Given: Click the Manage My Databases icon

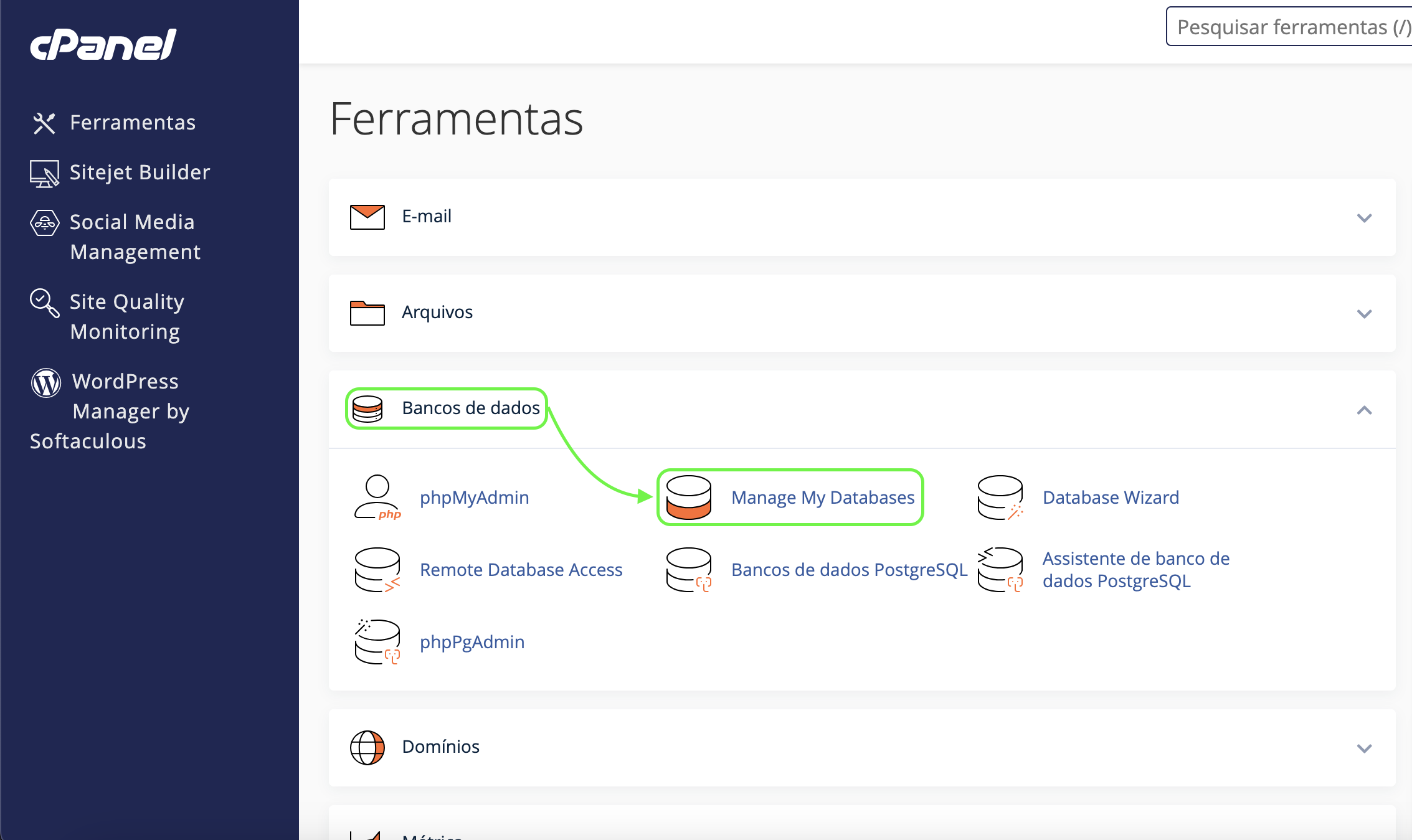Looking at the screenshot, I should (x=688, y=497).
